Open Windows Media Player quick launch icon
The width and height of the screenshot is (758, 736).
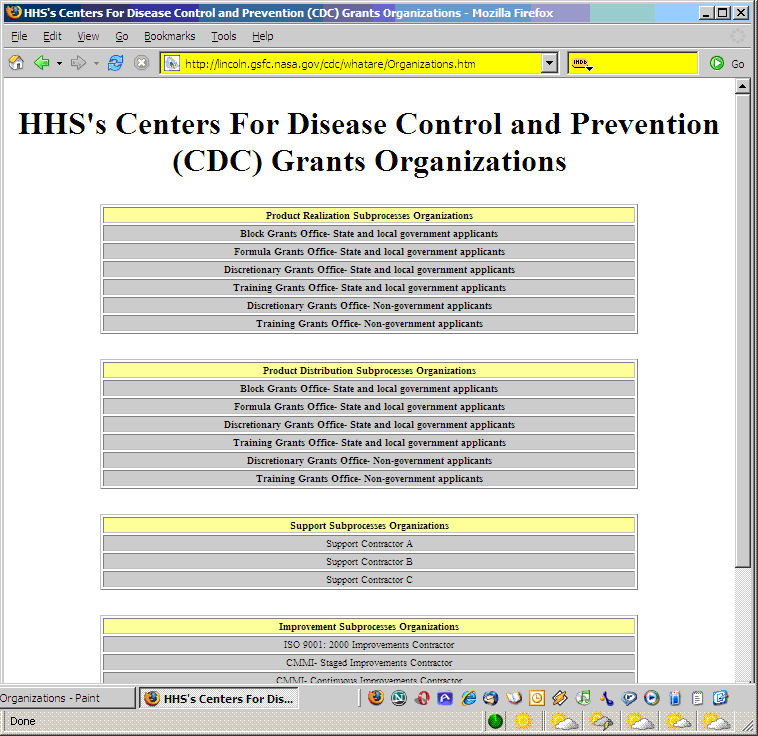click(652, 698)
